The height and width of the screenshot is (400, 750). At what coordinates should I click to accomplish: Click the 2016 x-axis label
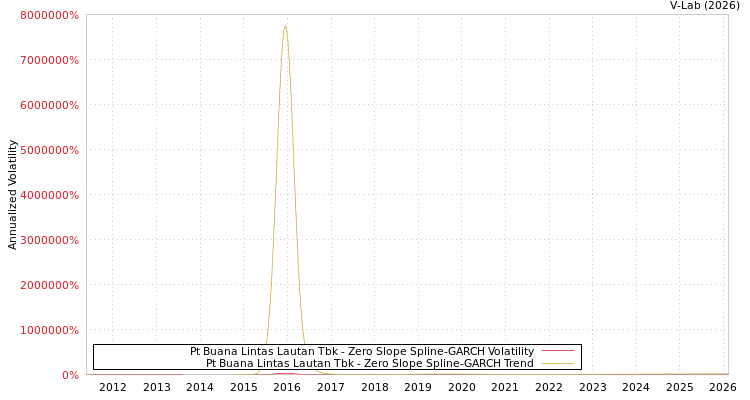(x=287, y=387)
